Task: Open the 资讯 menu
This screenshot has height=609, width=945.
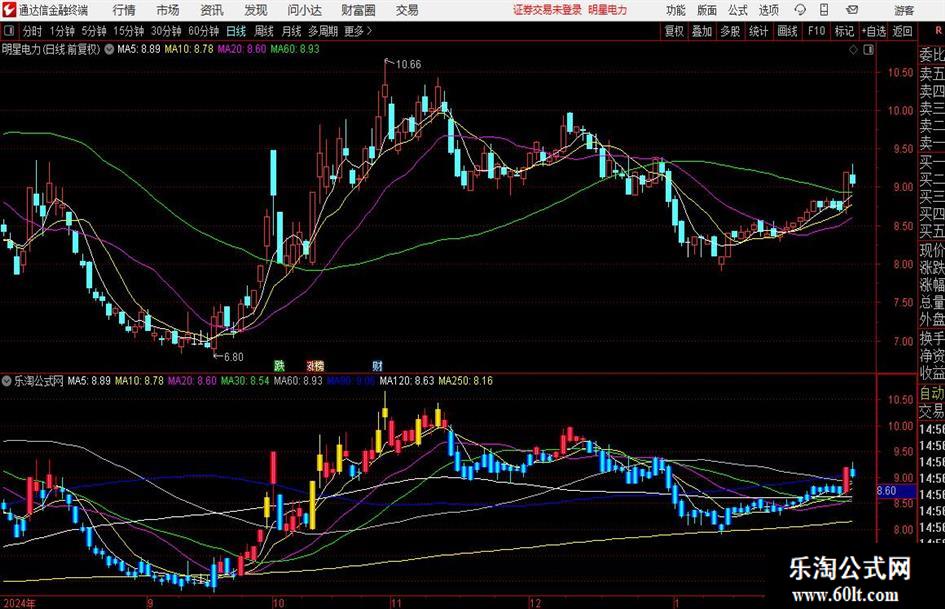Action: pyautogui.click(x=212, y=10)
